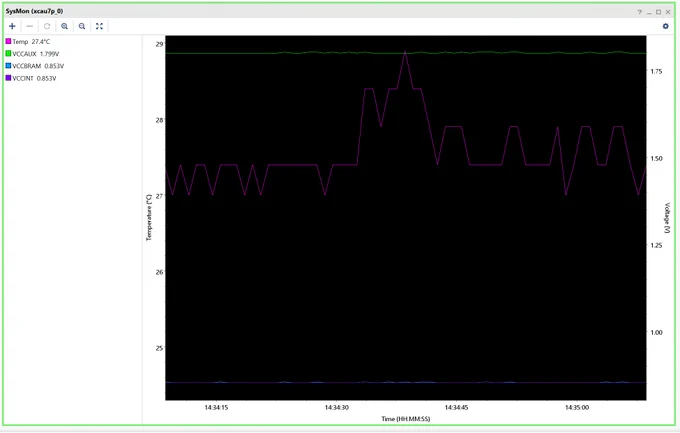680x433 pixels.
Task: Select the VCCAUX 1.799V legend entry
Action: 33,54
